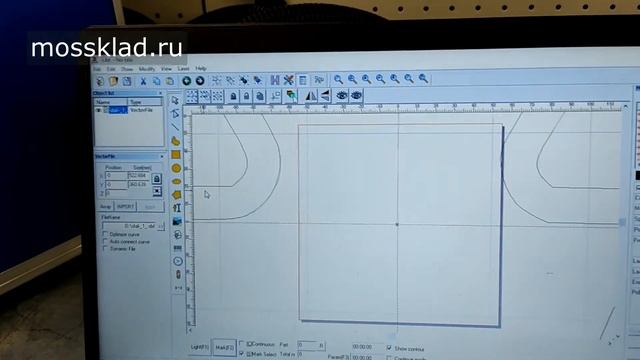Click the second eye hide icon
Image resolution: width=640 pixels, height=360 pixels.
356,96
